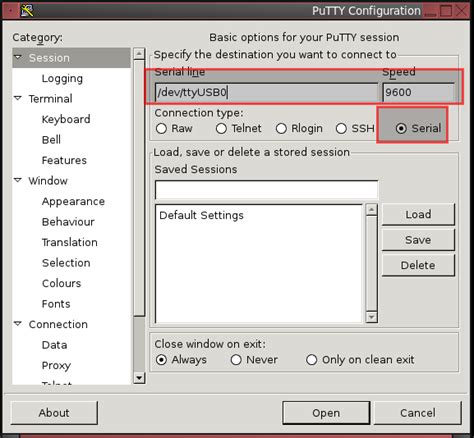
Task: Open the Fonts settings
Action: coord(56,304)
